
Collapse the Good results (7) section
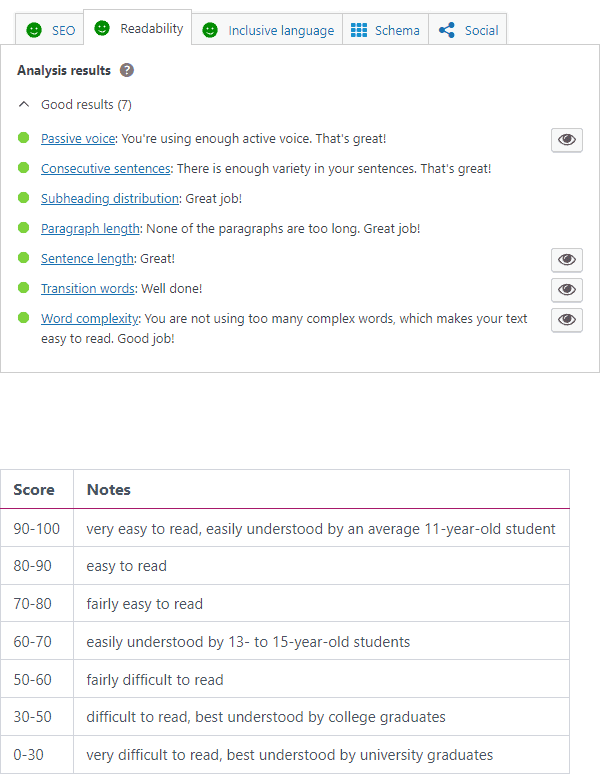[75, 105]
